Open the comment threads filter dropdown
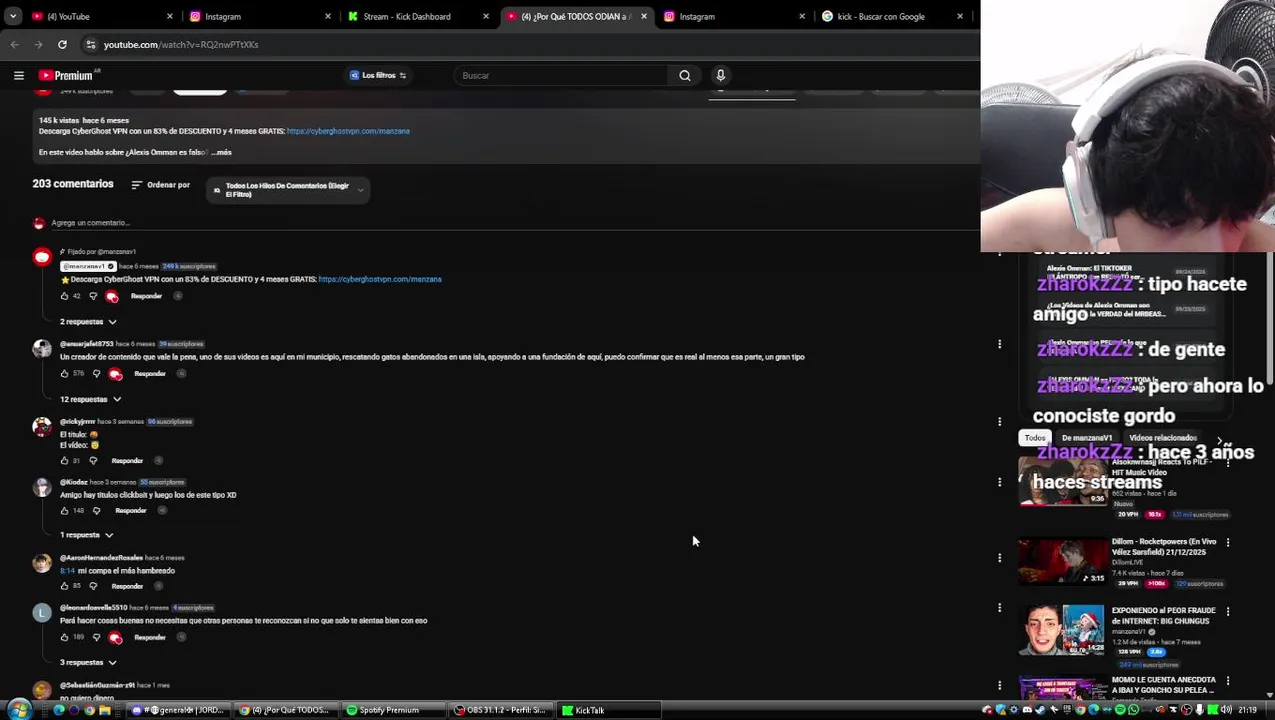 coord(288,190)
